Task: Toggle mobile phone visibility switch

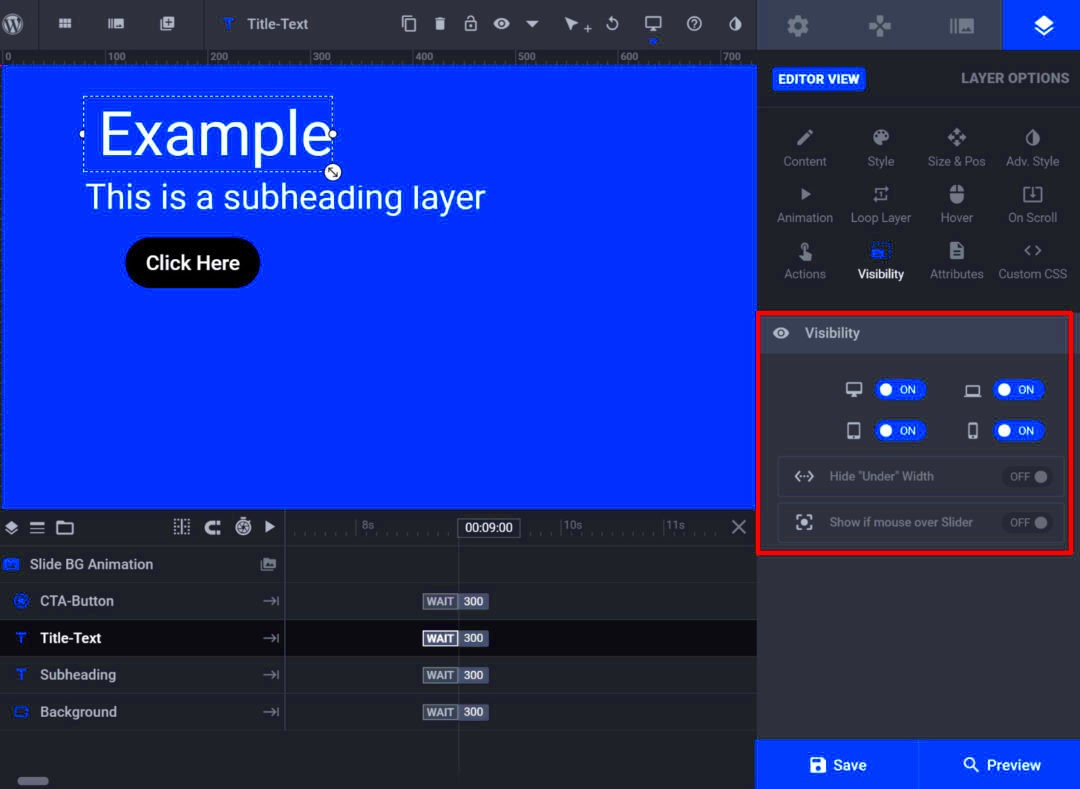Action: point(1018,431)
